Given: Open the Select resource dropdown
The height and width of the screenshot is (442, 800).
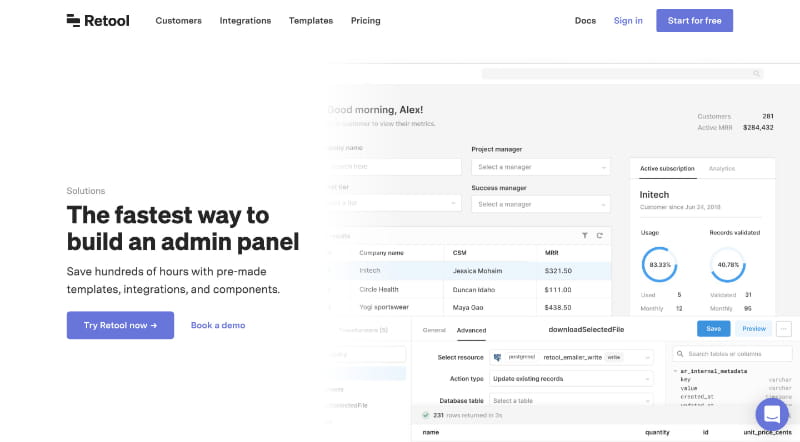Looking at the screenshot, I should pos(571,357).
